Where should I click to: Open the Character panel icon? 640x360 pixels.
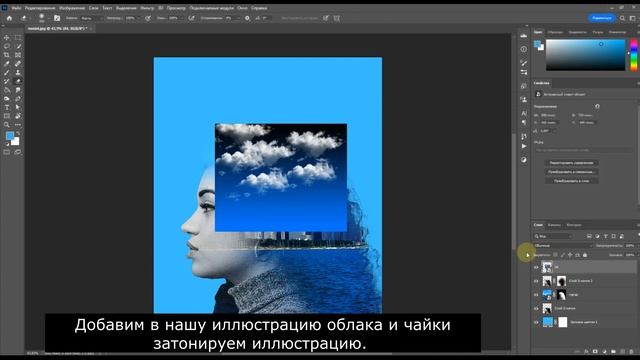[524, 113]
